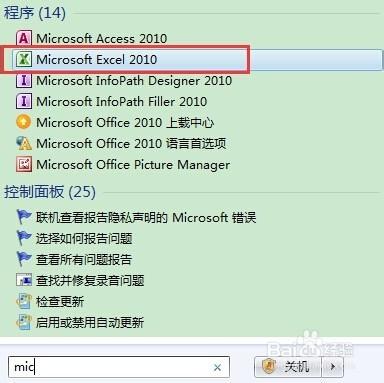Click Office Picture Manager icon
Viewport: 384px width, 383px height.
(24, 164)
